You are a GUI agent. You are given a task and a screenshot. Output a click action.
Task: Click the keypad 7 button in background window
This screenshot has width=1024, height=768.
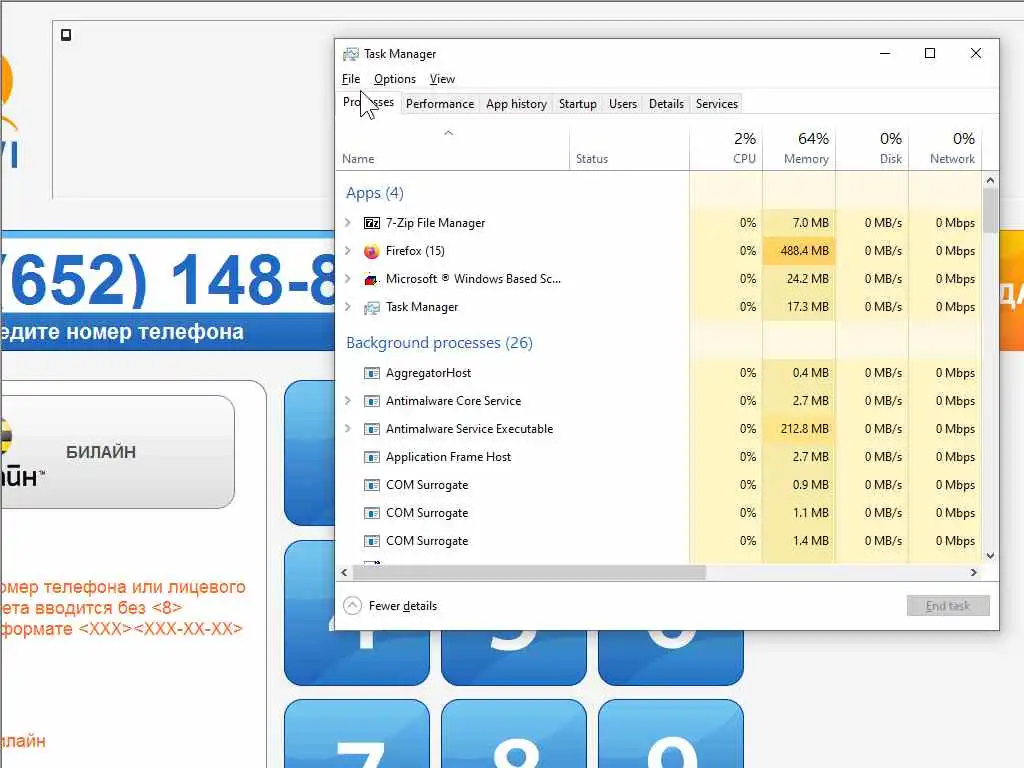click(x=357, y=733)
